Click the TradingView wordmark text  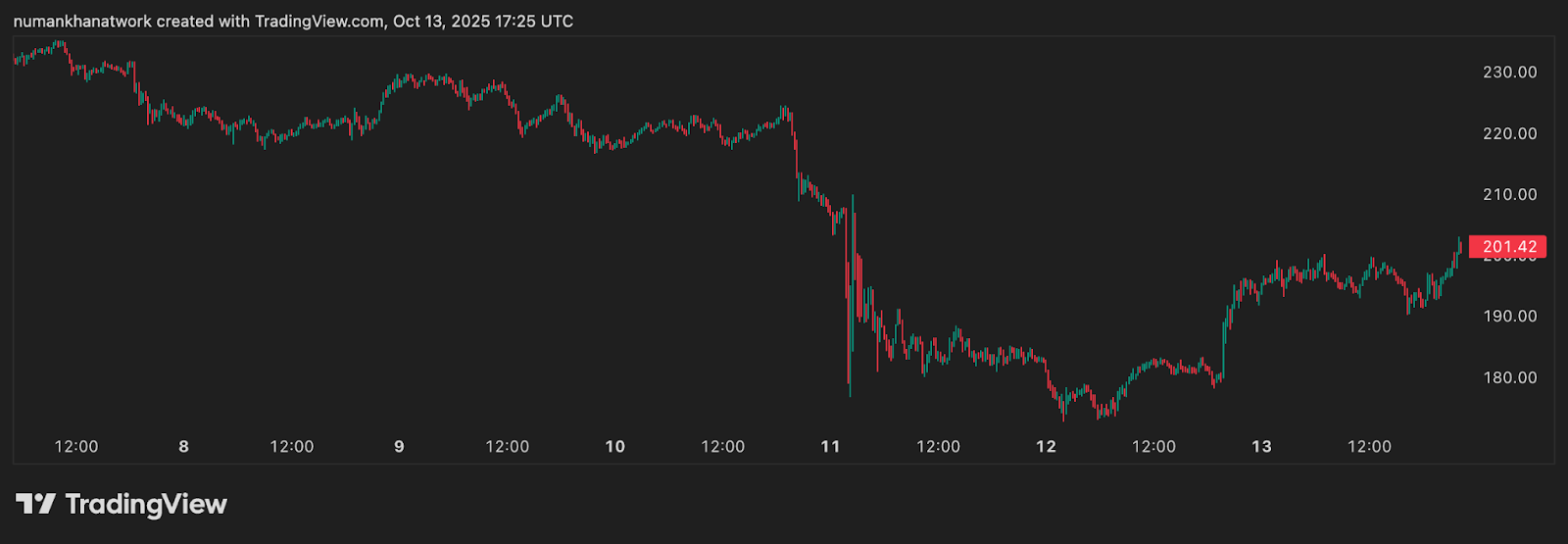click(x=146, y=504)
